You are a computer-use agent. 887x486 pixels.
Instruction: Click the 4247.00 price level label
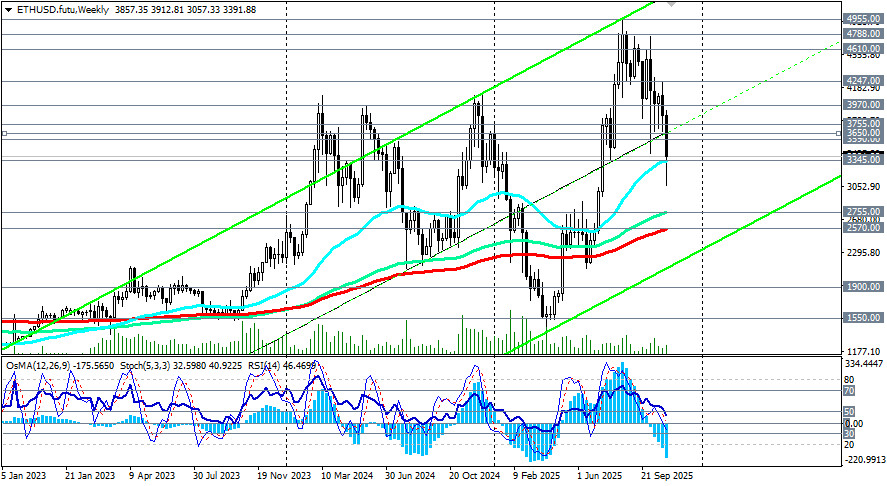coord(863,80)
